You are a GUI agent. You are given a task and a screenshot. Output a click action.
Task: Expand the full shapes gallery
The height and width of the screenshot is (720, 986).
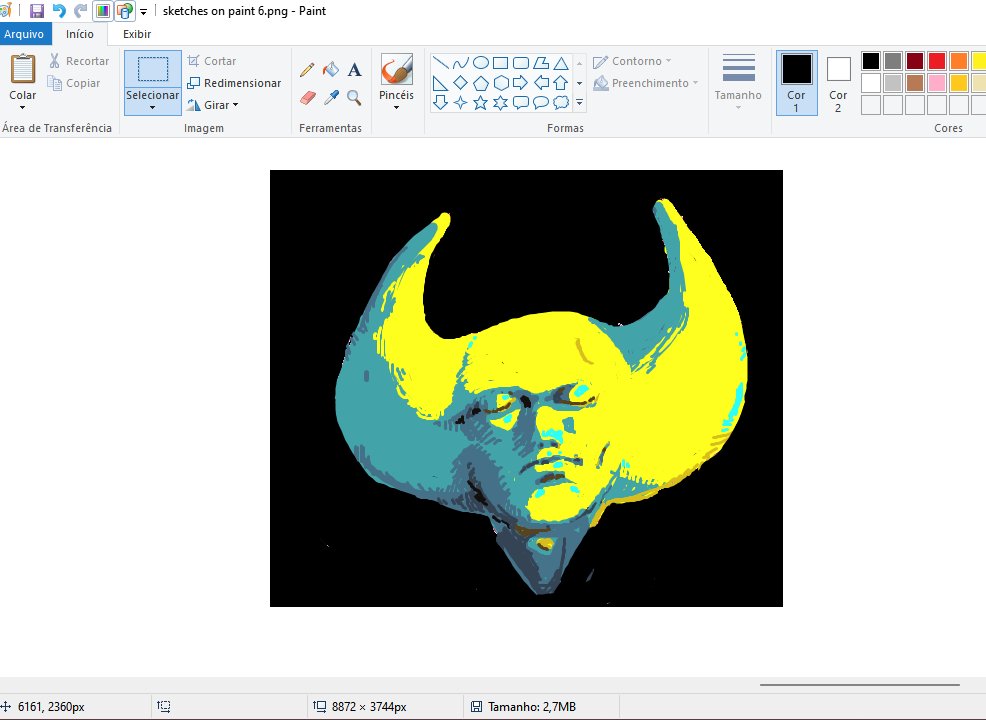click(579, 102)
